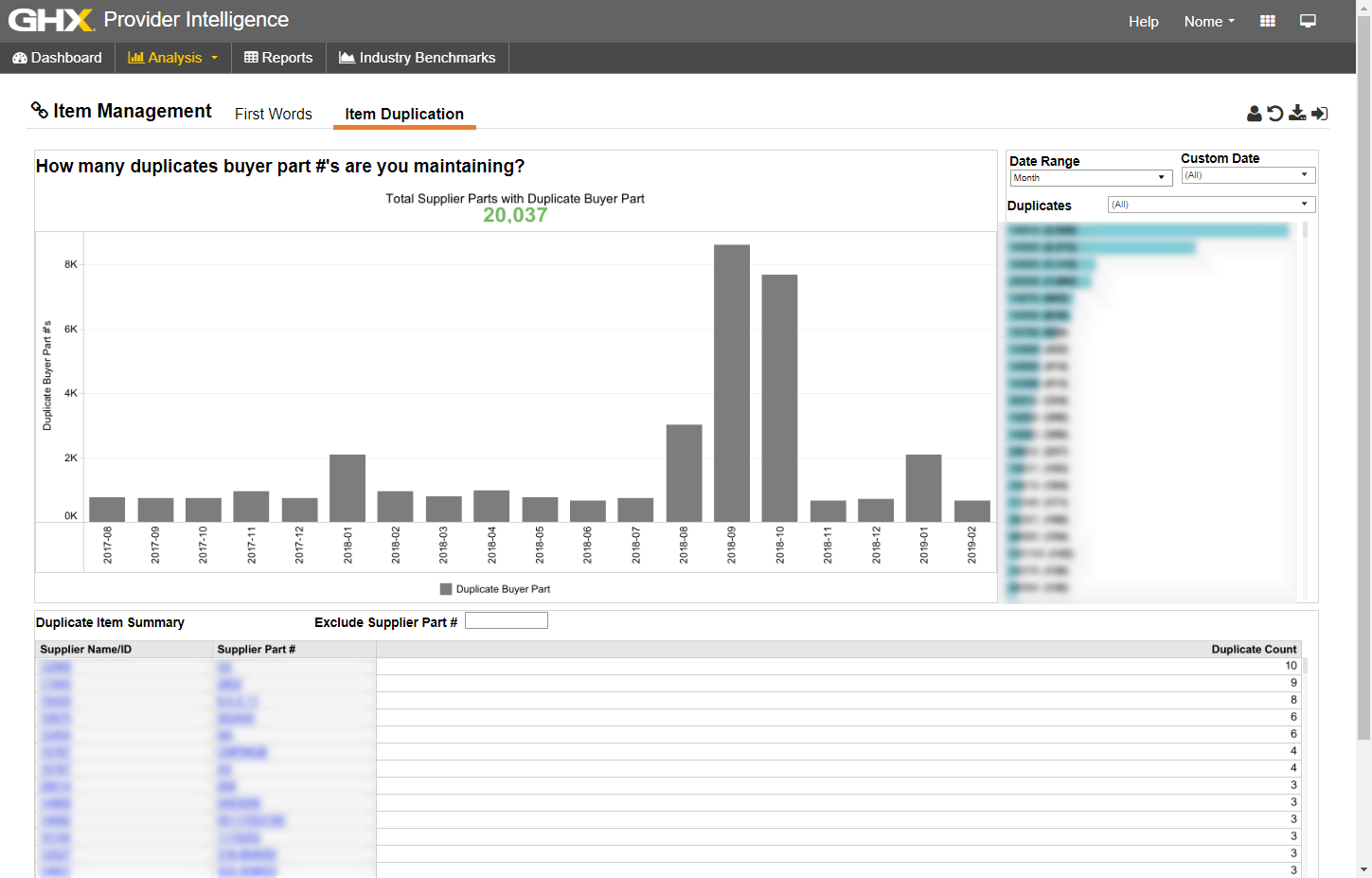Image resolution: width=1372 pixels, height=878 pixels.
Task: Click the sign-in arrow export icon
Action: click(1319, 114)
